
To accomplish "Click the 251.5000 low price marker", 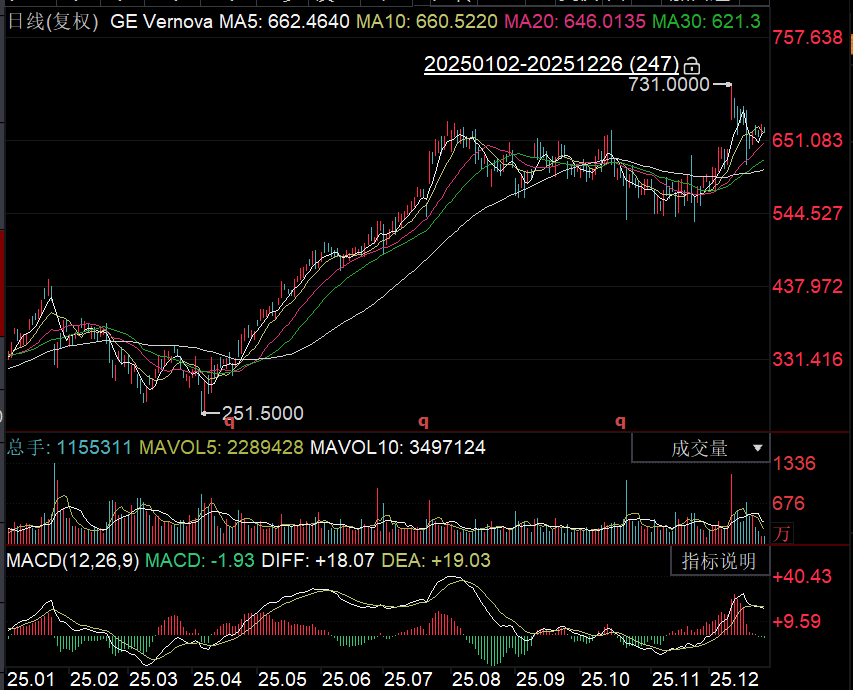I will click(262, 413).
